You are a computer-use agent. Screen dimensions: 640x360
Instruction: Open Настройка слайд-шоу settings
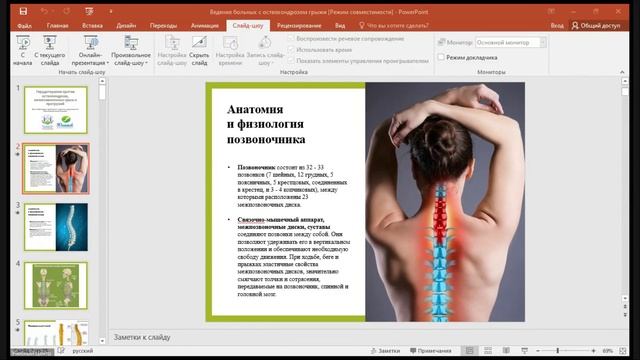click(x=172, y=51)
